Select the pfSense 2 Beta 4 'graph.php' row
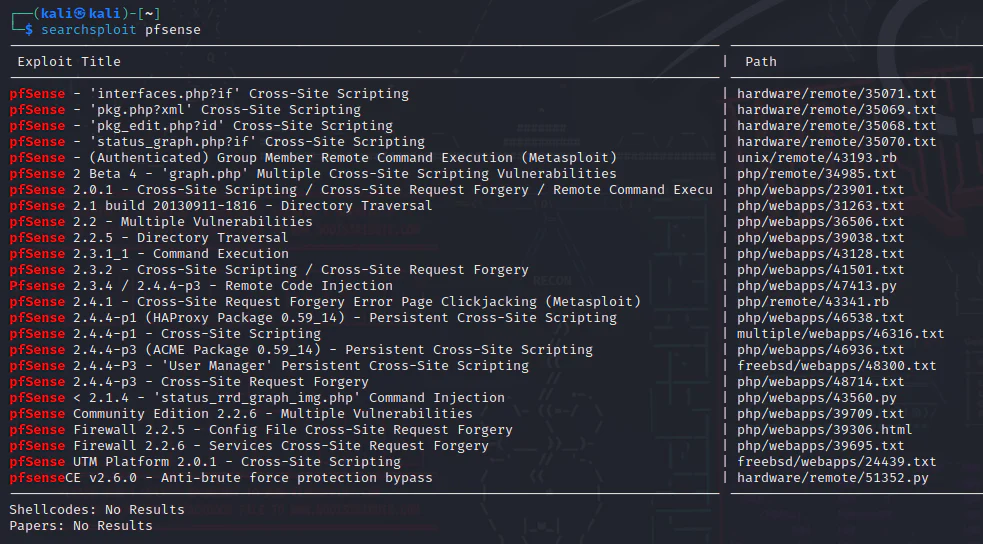The image size is (983, 544). coord(313,174)
